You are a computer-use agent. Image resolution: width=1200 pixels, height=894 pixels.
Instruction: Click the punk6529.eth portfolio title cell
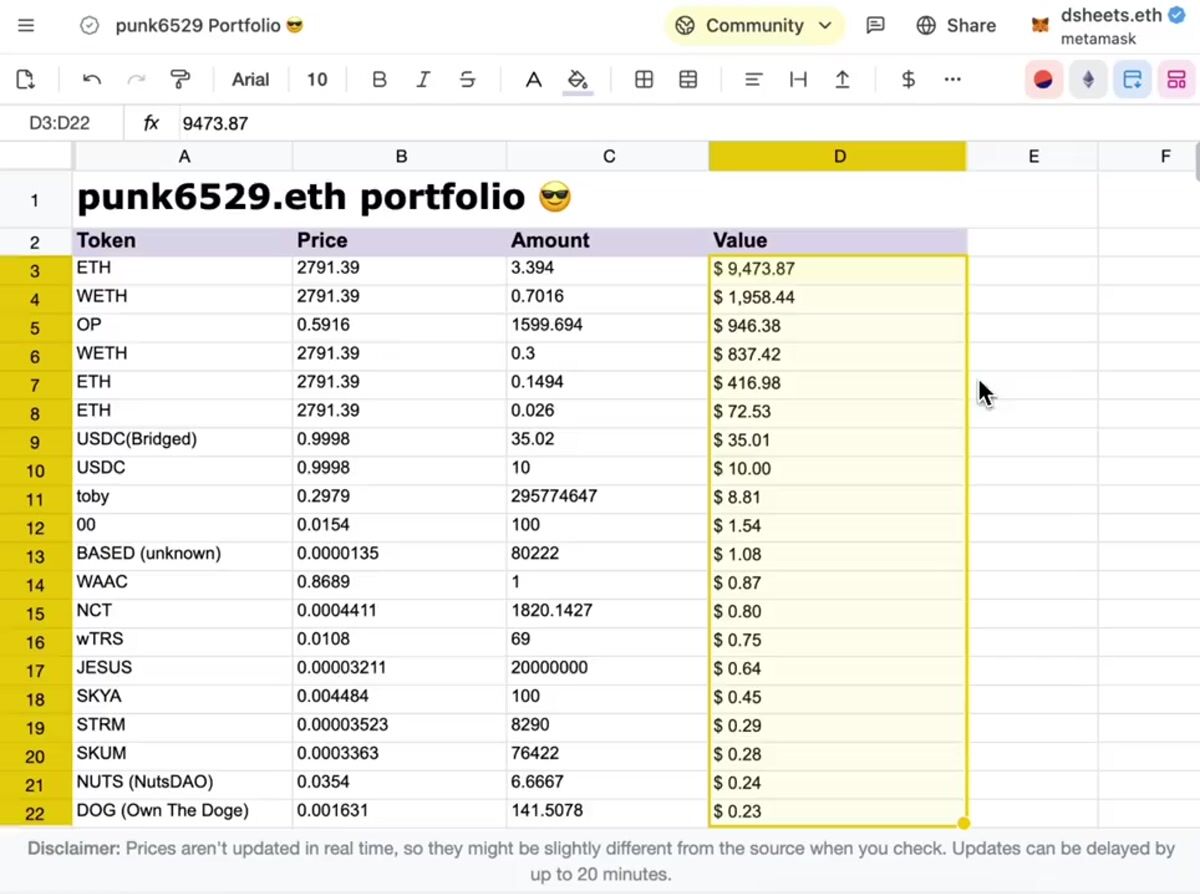tap(324, 198)
